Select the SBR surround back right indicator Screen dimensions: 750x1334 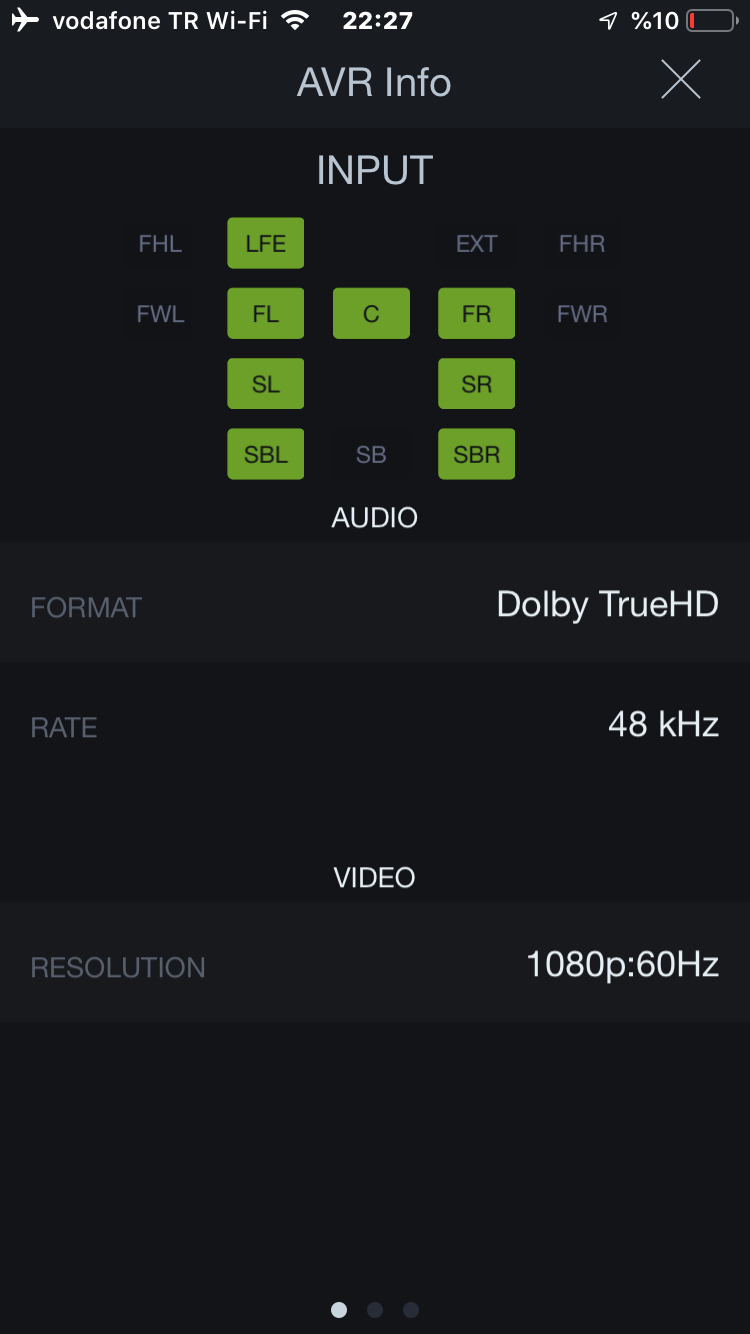pyautogui.click(x=477, y=454)
